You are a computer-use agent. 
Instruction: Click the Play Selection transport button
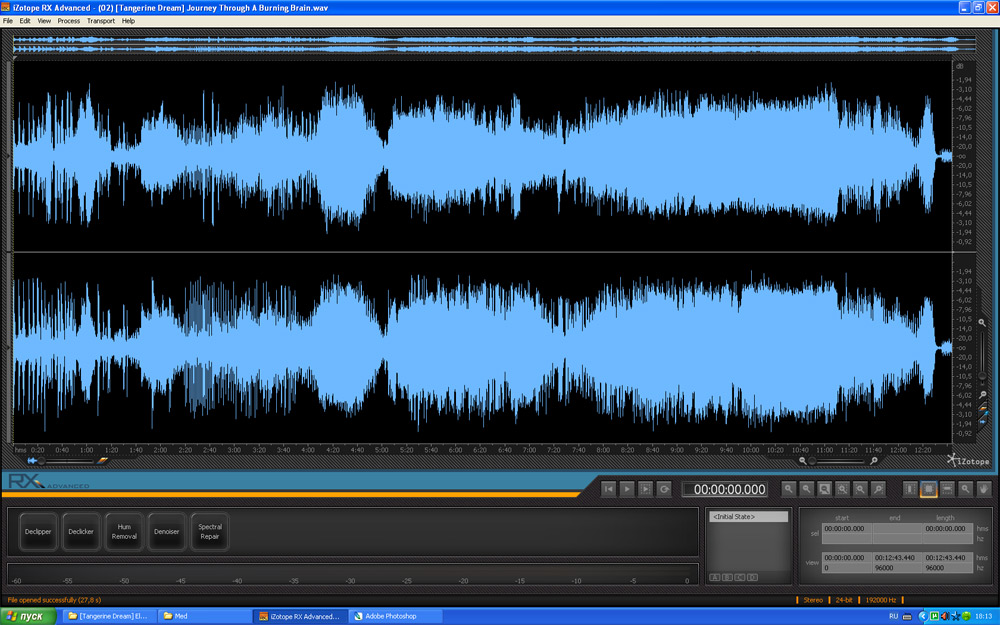click(646, 489)
